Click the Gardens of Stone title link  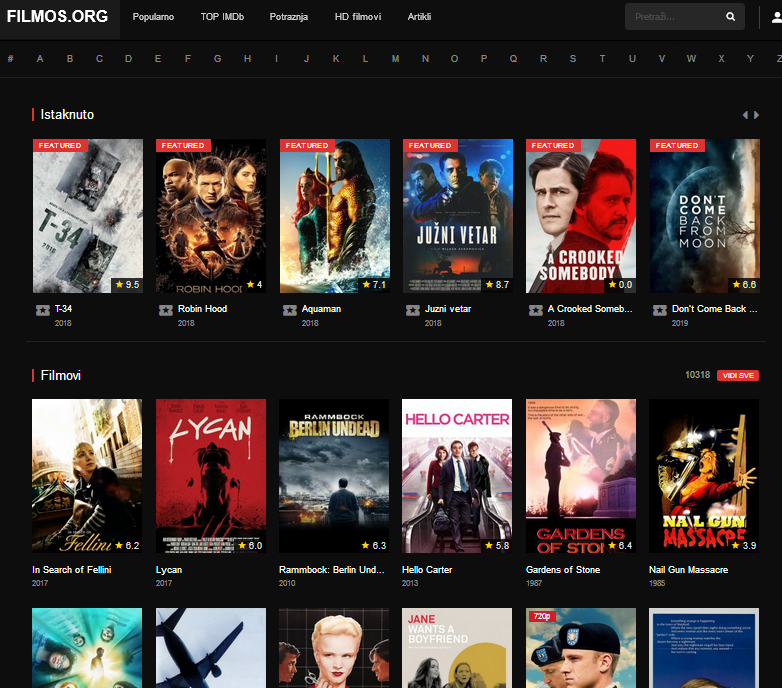click(563, 569)
